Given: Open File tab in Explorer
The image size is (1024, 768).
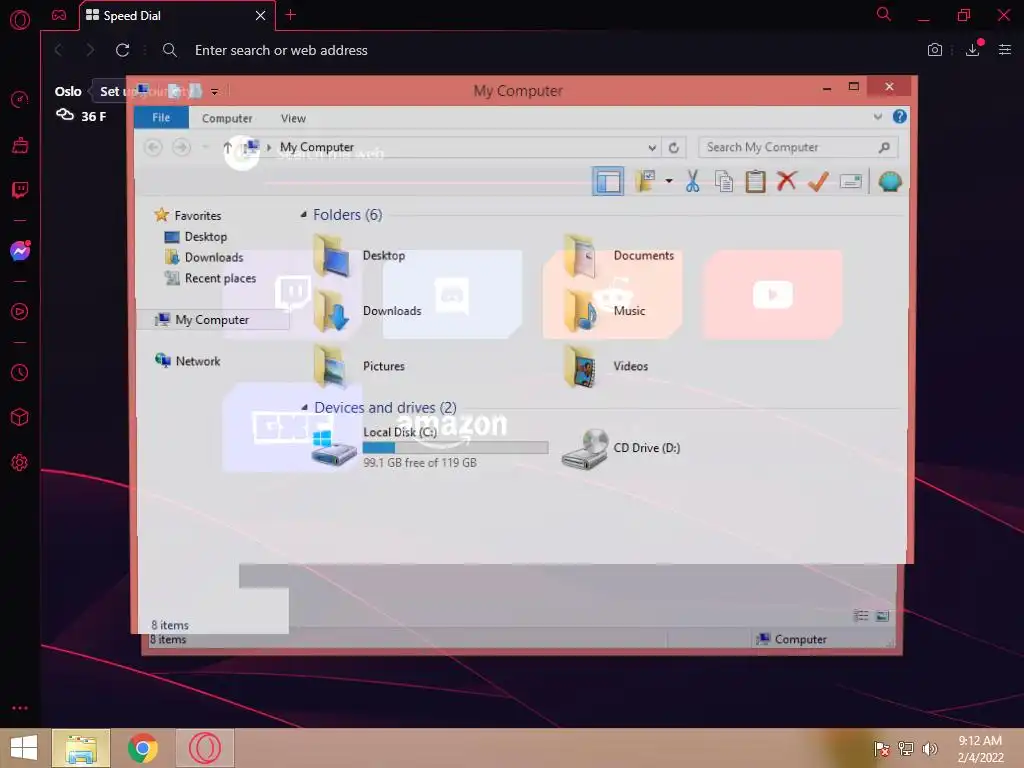Looking at the screenshot, I should click(x=161, y=118).
